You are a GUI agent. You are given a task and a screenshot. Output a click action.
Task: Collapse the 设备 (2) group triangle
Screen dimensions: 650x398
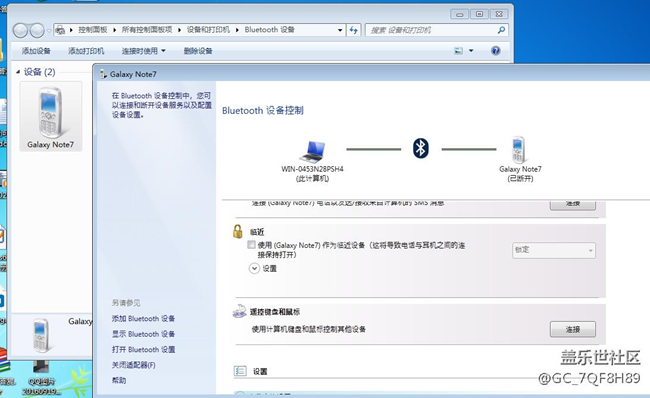tap(18, 72)
